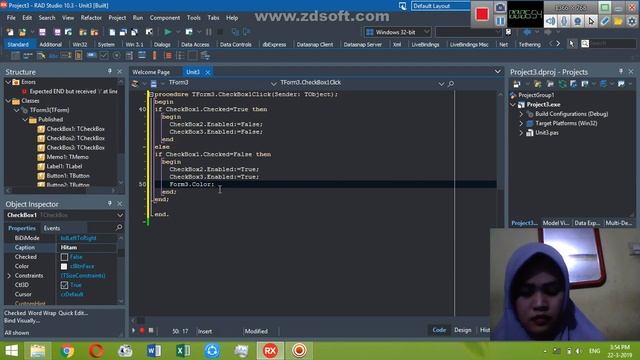
Task: Click the recorder screenshot camera icon
Action: (x=500, y=7)
